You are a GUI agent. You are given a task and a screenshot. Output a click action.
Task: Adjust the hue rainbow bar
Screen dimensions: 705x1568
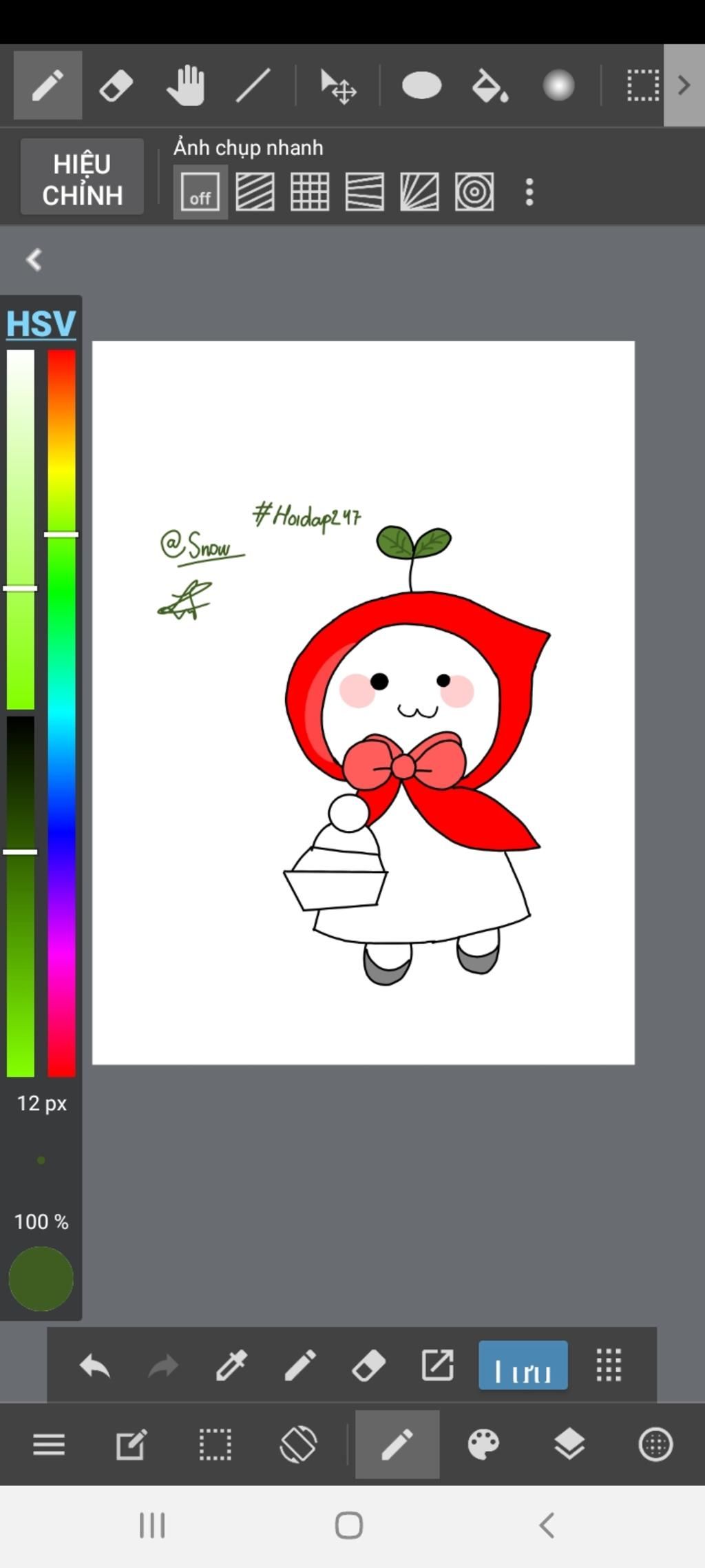(61, 713)
